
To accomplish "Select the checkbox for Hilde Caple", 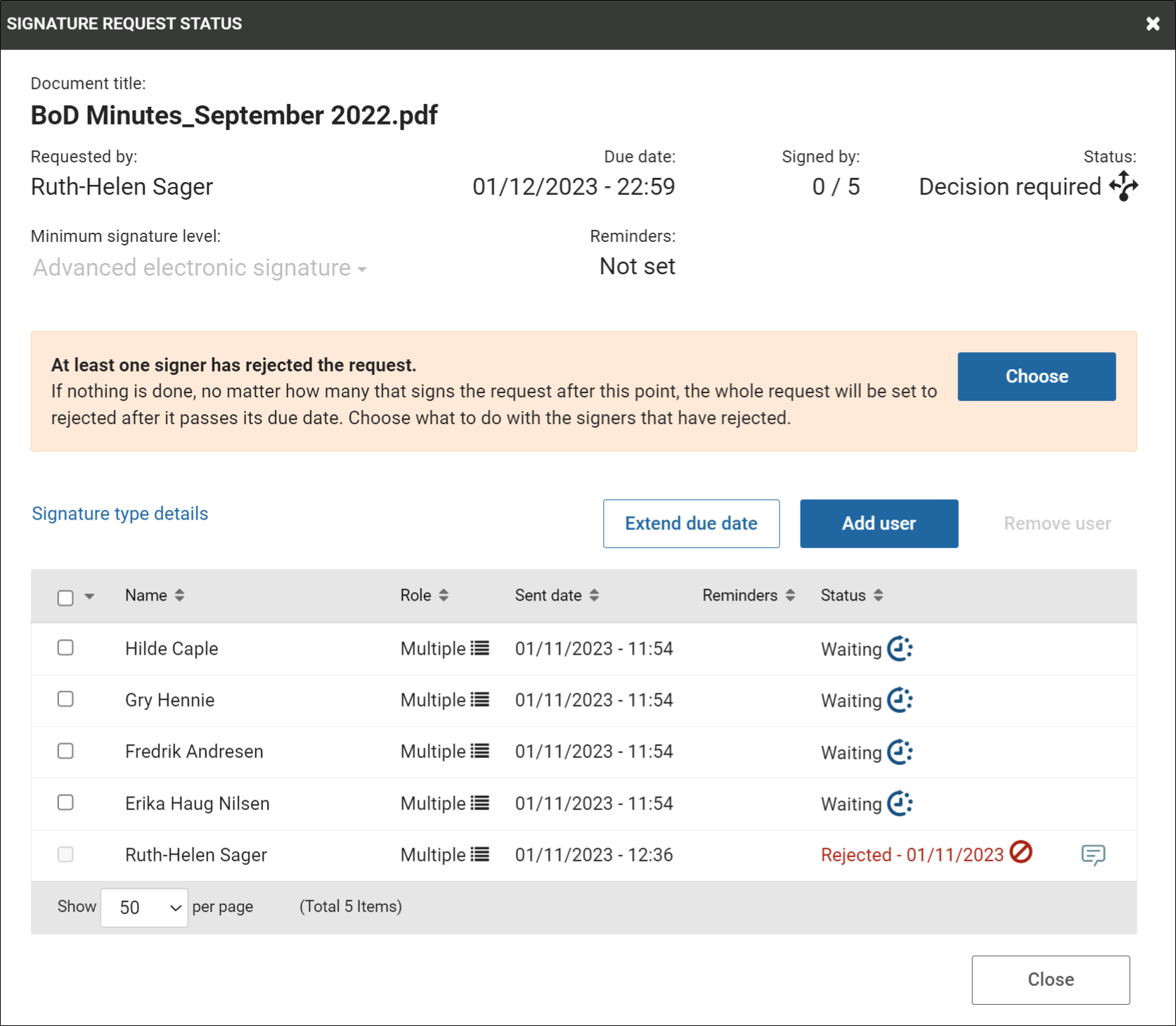I will click(65, 648).
